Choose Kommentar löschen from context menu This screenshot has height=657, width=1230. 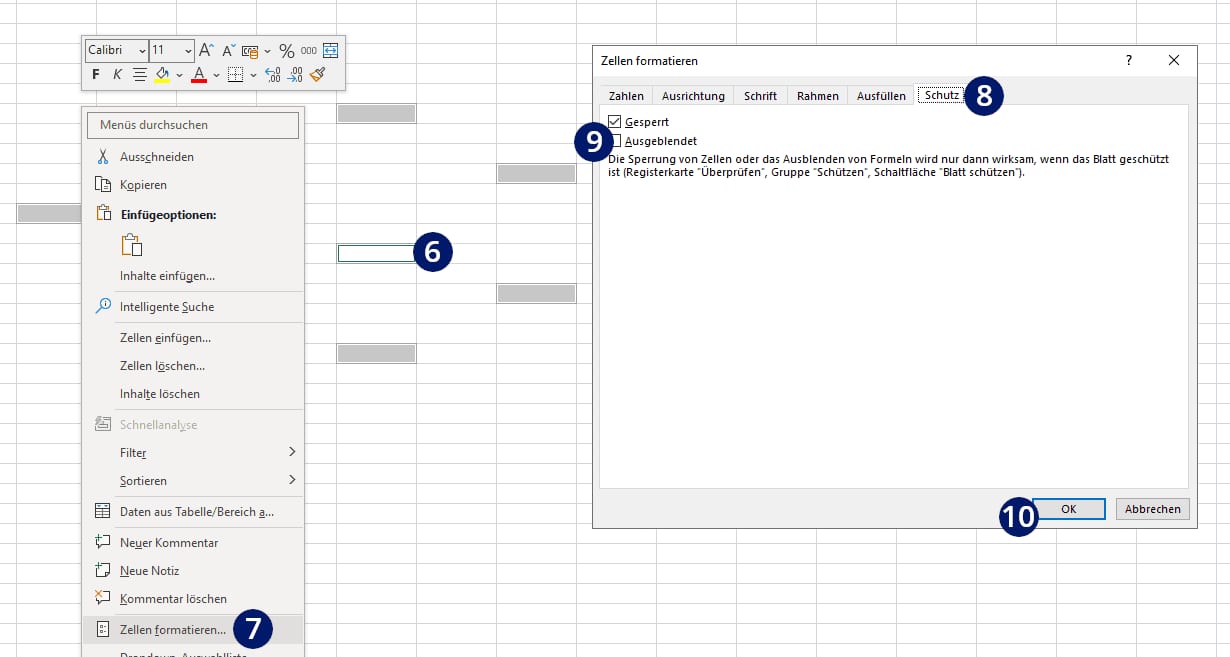(x=193, y=599)
